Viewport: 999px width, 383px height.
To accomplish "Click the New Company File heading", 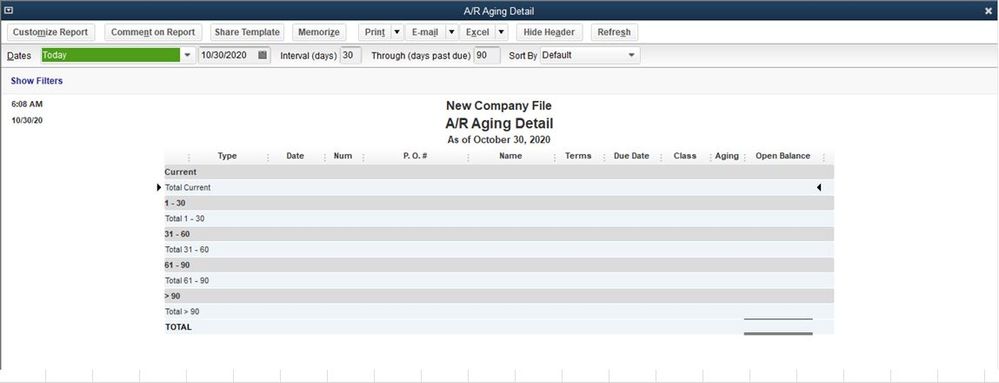I will [x=499, y=106].
